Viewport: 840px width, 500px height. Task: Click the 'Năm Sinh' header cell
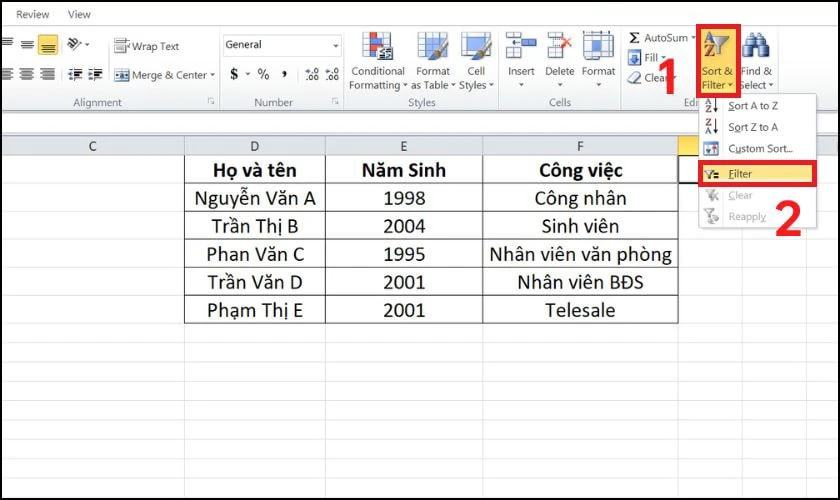[404, 170]
